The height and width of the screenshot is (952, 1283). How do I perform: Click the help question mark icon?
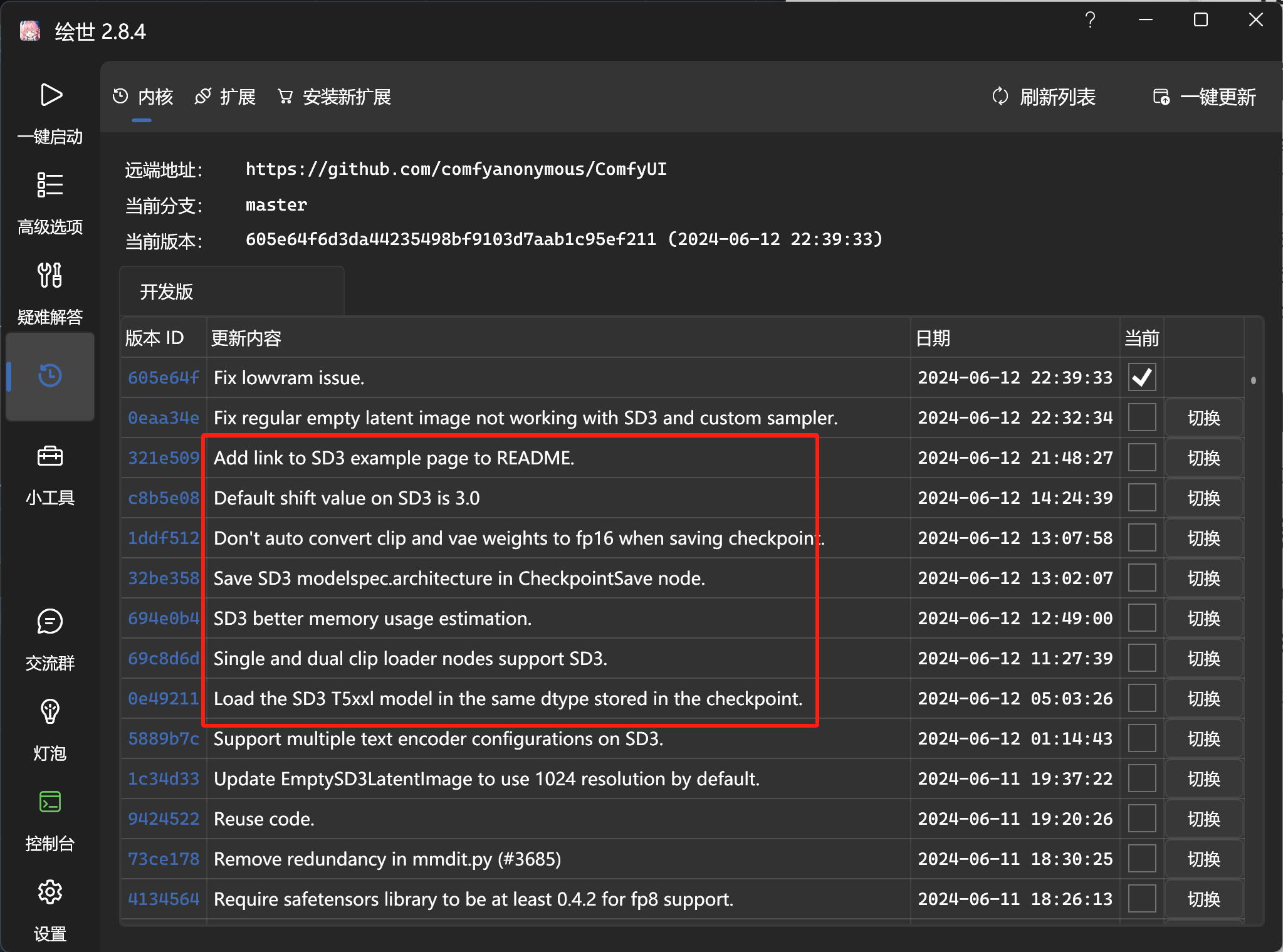tap(1091, 20)
